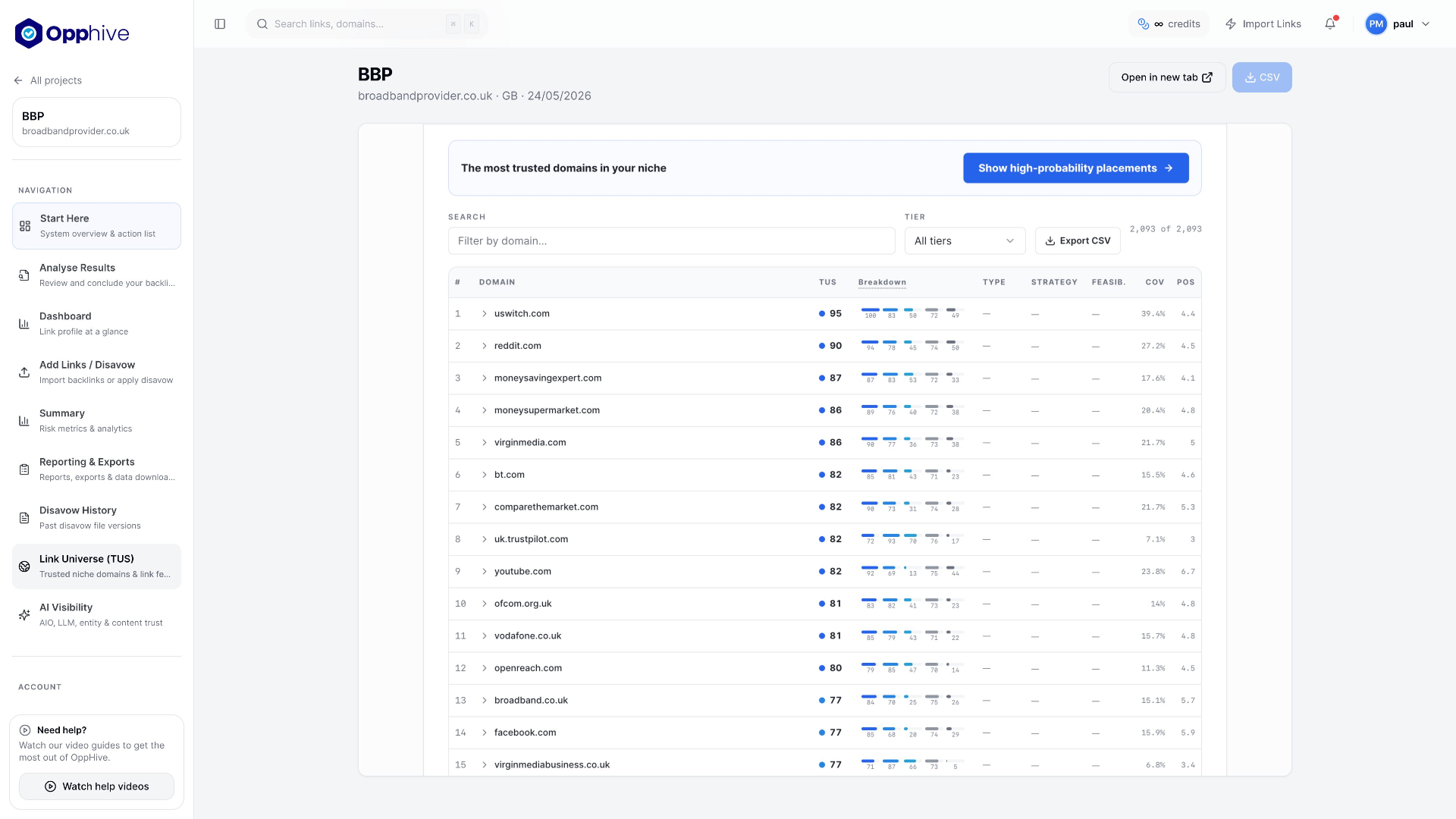
Task: Click Watch help videos button
Action: pyautogui.click(x=96, y=786)
